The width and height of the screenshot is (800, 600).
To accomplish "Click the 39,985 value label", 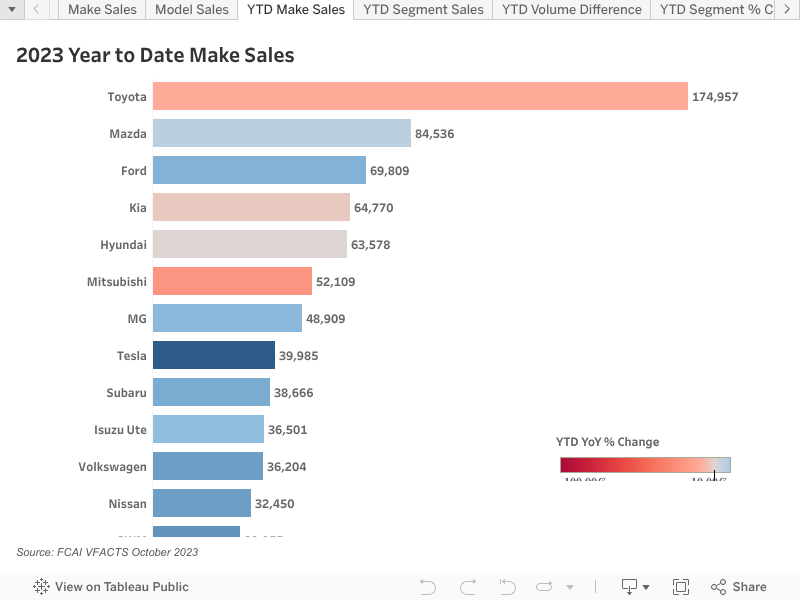I will 298,356.
